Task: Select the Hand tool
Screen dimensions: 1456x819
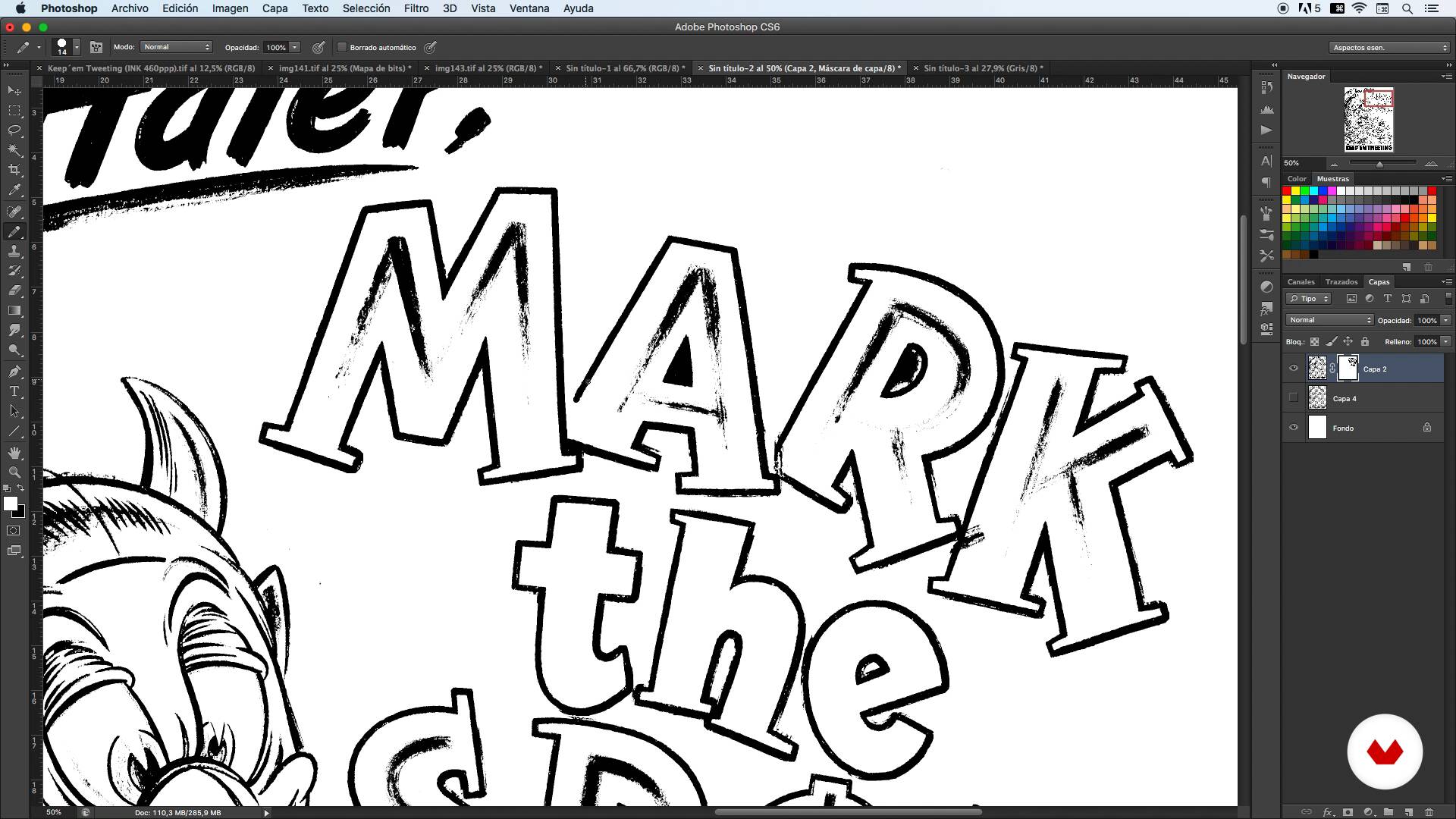Action: tap(14, 453)
